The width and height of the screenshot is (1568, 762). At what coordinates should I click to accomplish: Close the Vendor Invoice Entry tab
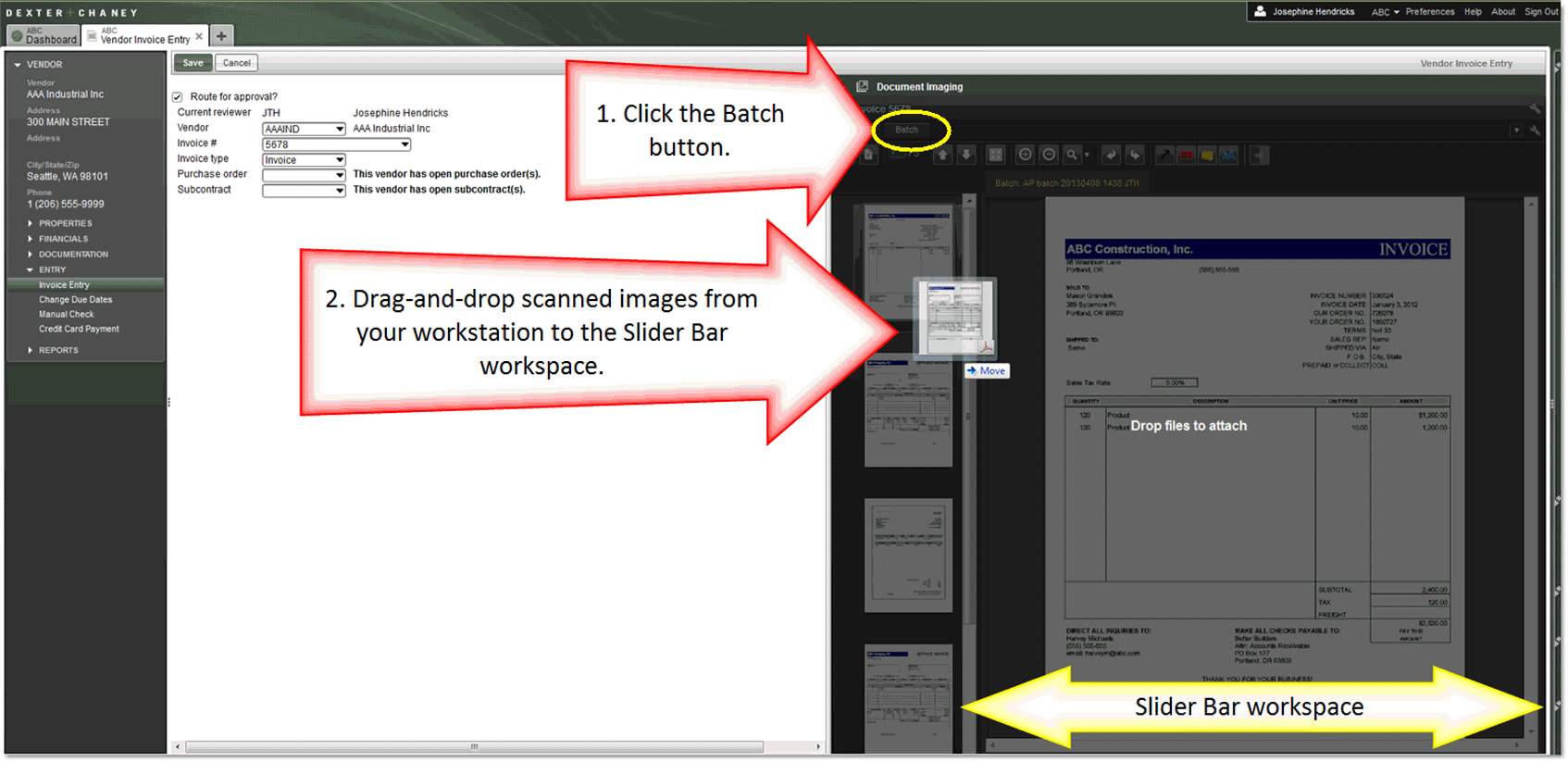(x=199, y=36)
